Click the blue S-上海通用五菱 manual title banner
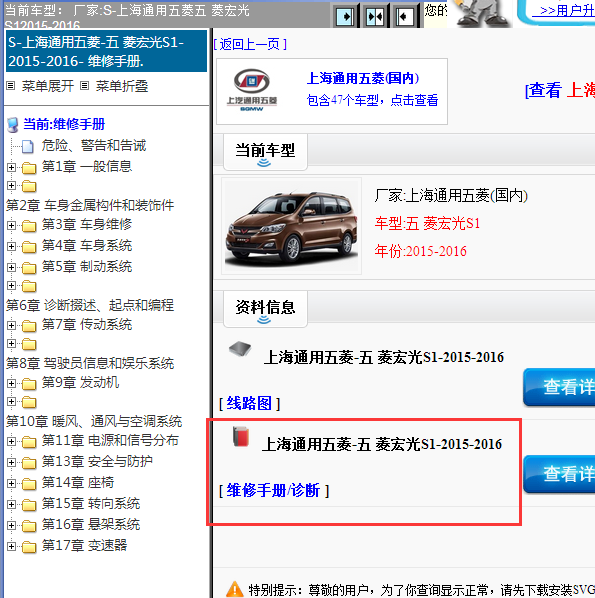 pyautogui.click(x=106, y=51)
